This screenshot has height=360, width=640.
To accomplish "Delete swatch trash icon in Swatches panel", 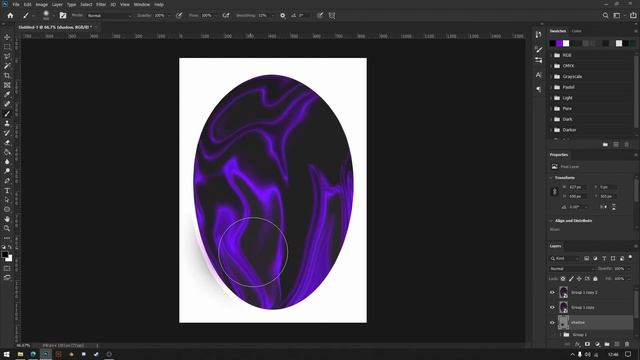I will [627, 144].
